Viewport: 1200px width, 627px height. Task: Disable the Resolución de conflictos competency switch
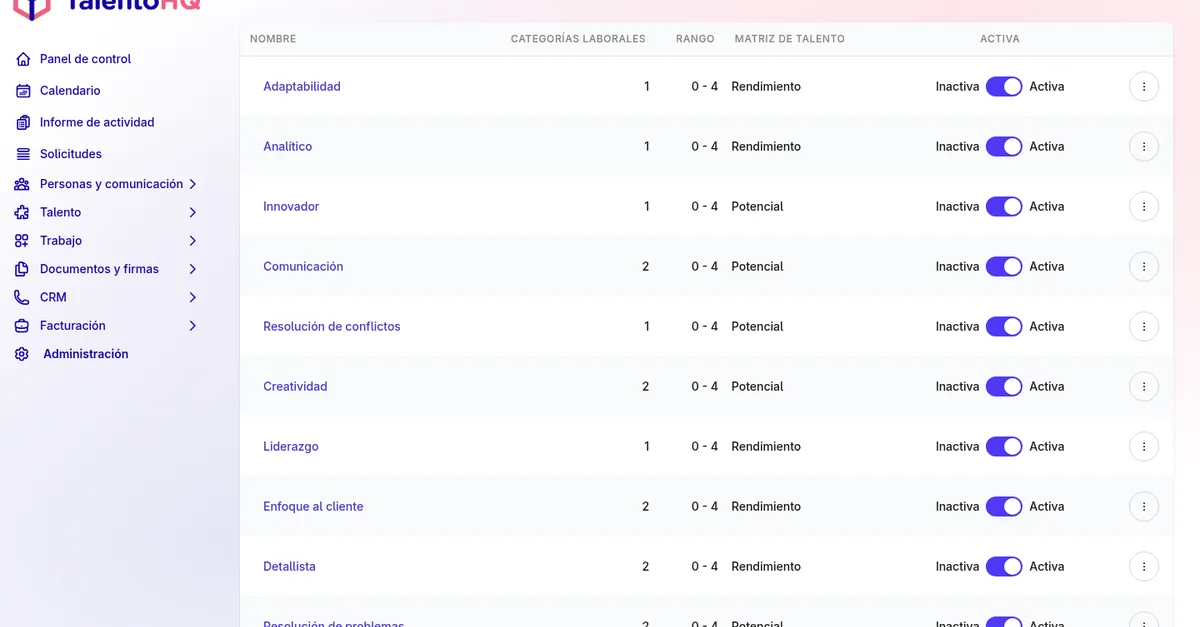pyautogui.click(x=1004, y=326)
